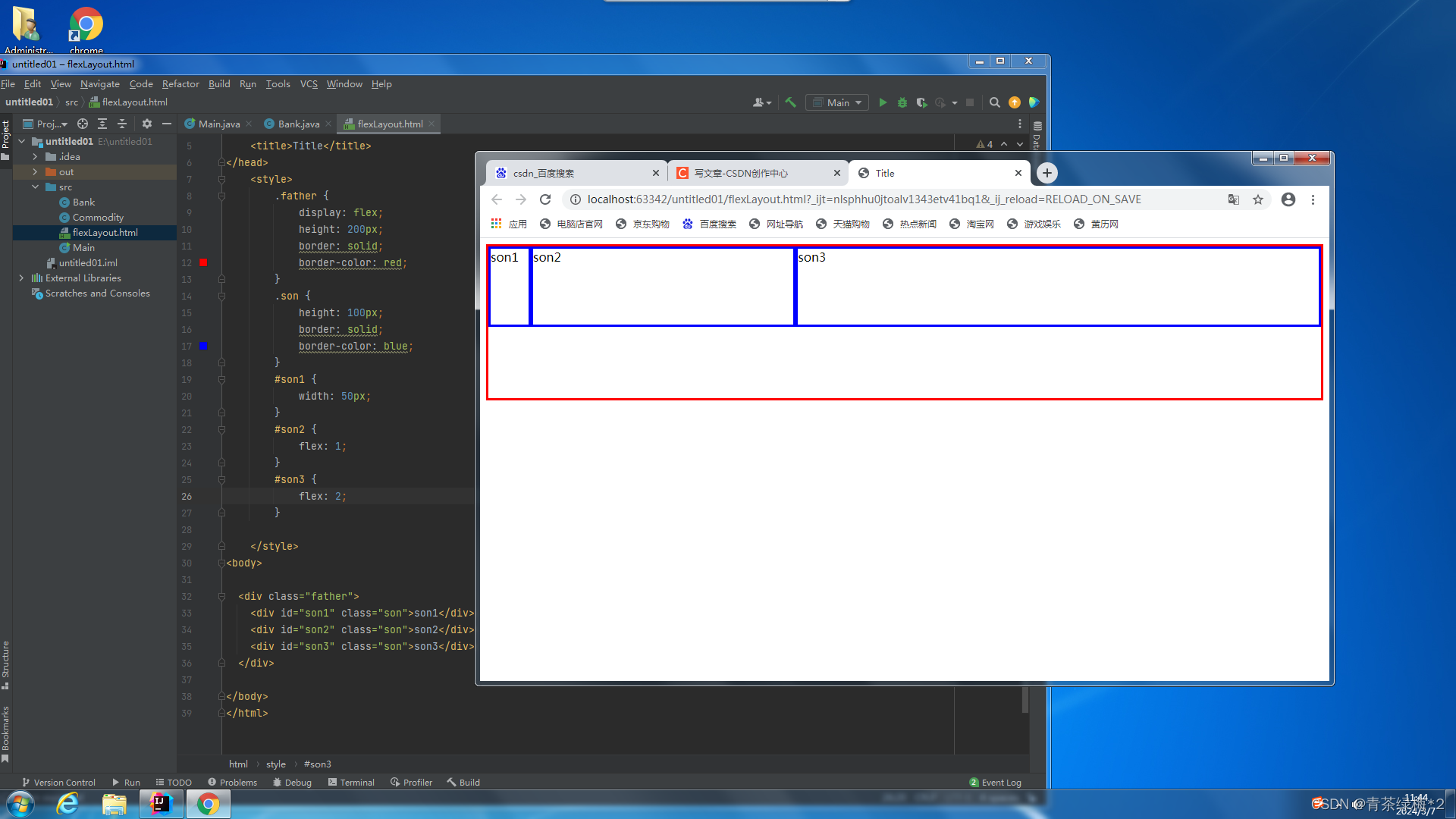
Task: Toggle fold marker on .father rule line
Action: click(221, 196)
